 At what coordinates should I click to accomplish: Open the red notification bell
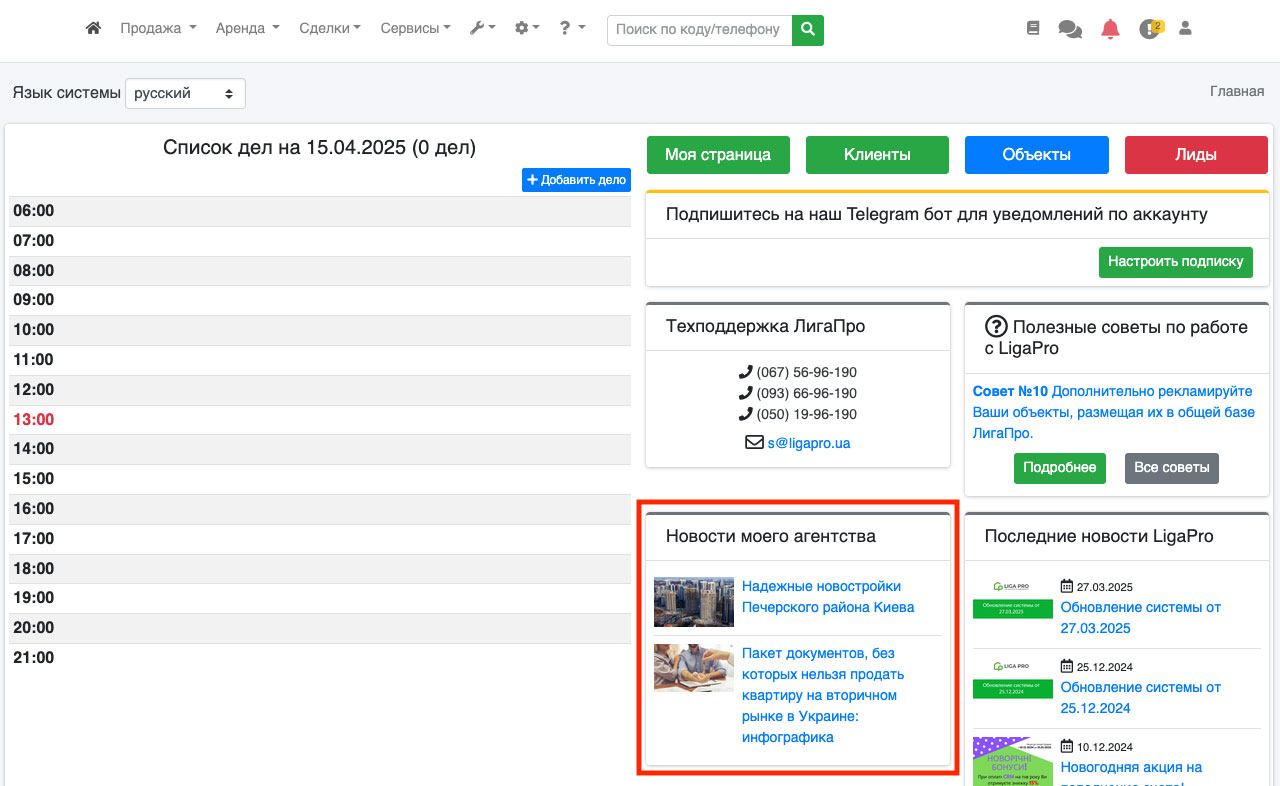1110,29
